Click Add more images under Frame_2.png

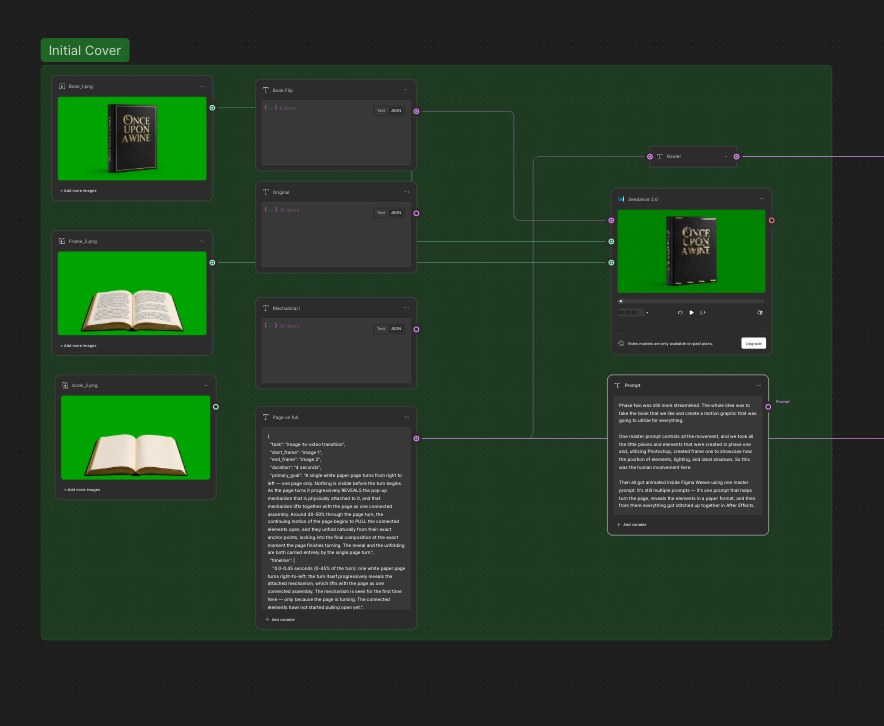[78, 346]
